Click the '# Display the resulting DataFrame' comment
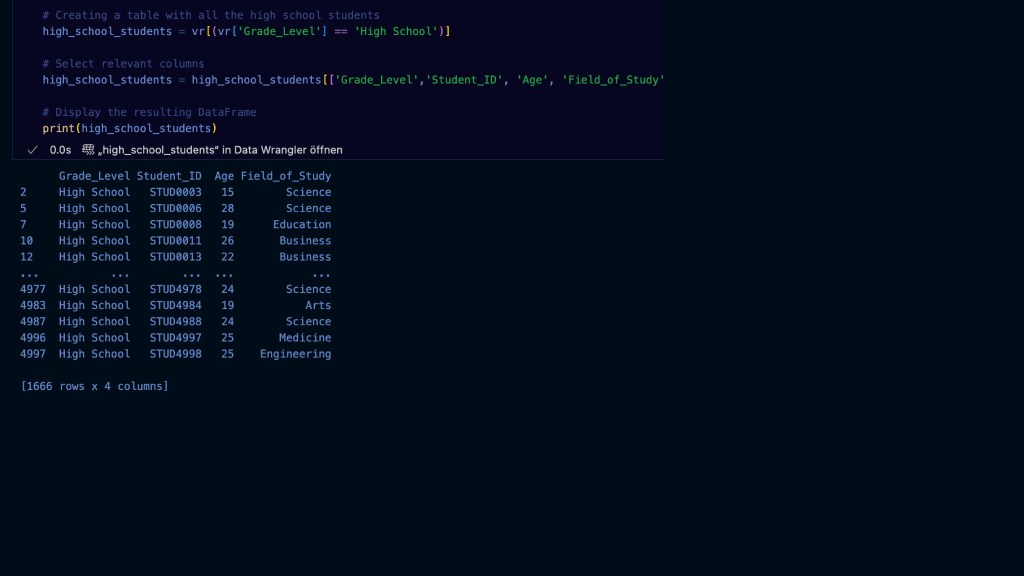The width and height of the screenshot is (1024, 576). [149, 112]
